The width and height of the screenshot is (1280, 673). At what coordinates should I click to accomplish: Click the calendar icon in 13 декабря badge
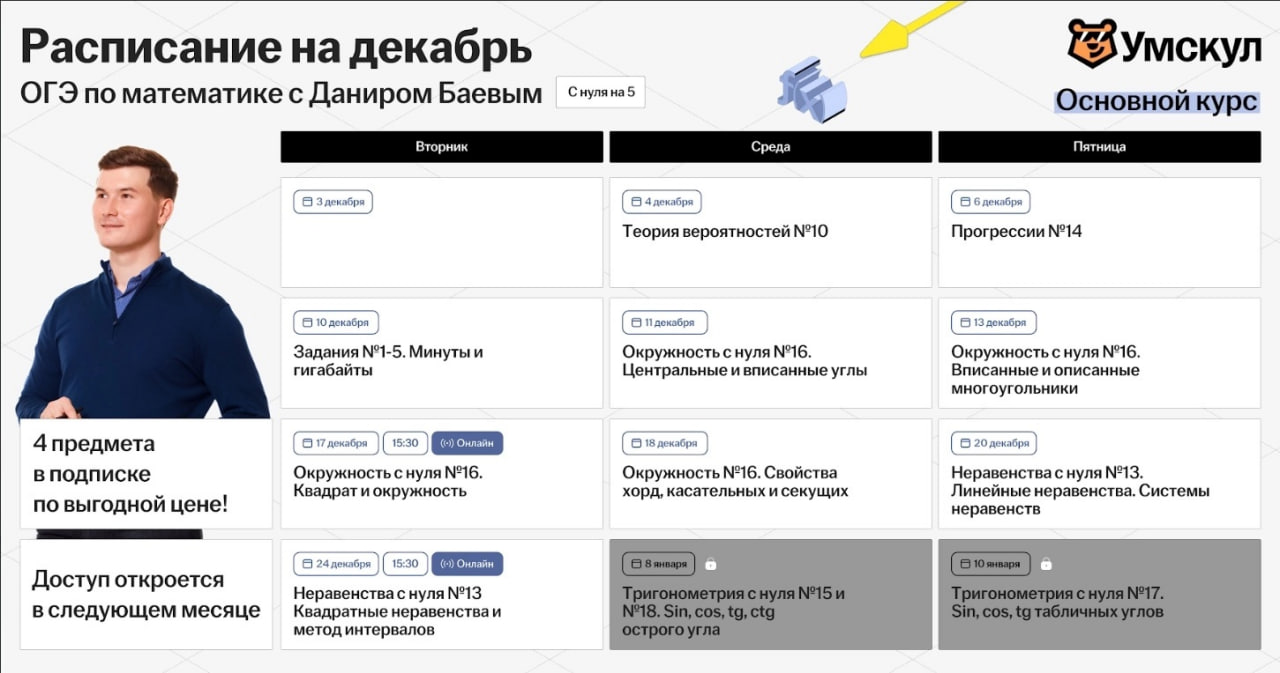[963, 323]
